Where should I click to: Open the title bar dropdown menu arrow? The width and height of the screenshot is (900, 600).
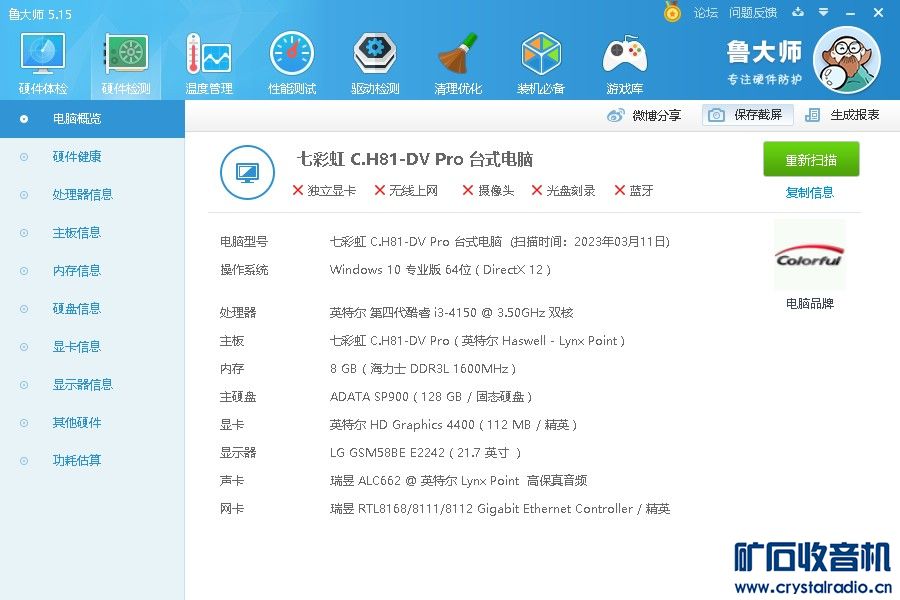point(824,12)
